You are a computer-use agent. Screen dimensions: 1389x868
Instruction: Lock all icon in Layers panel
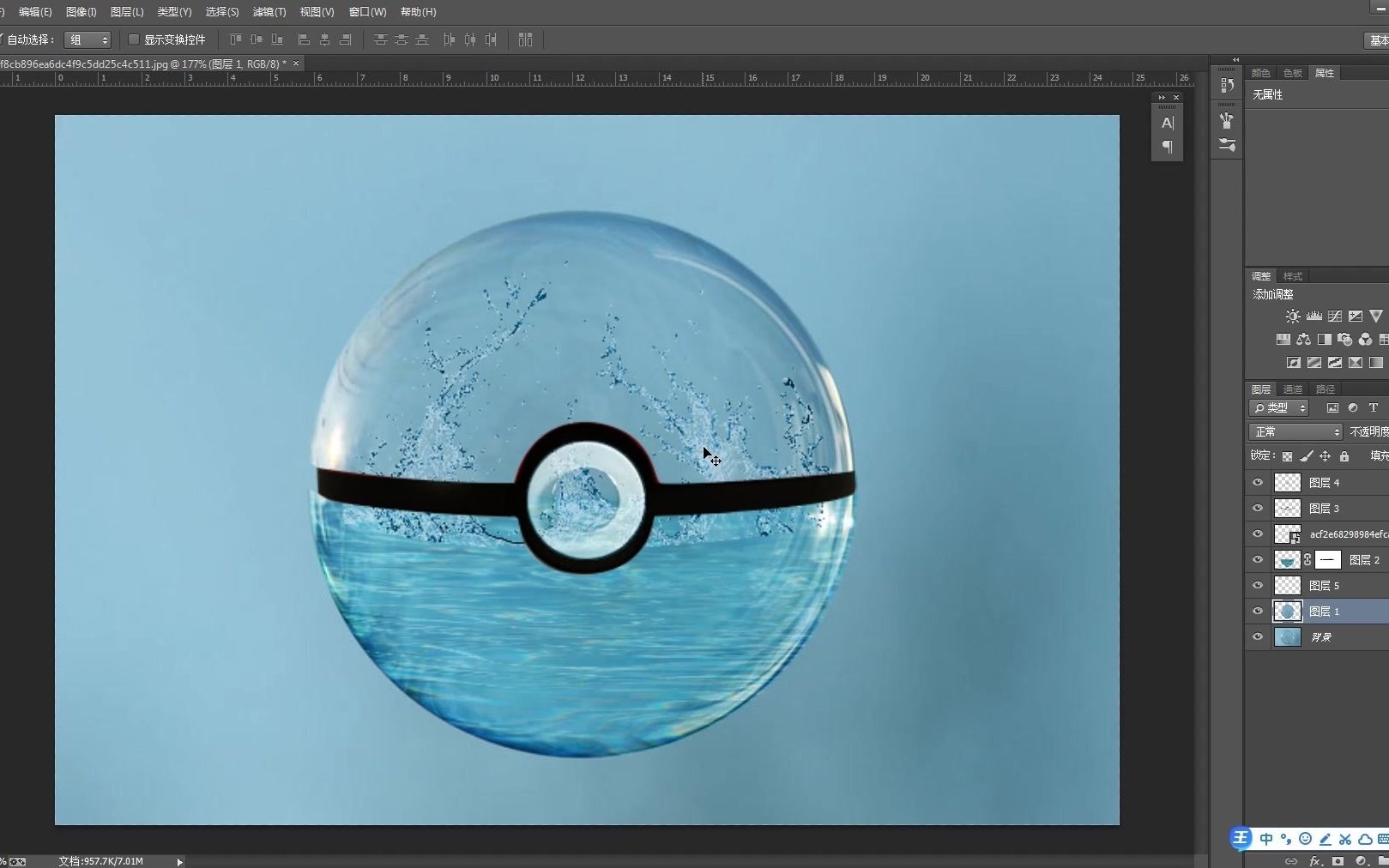click(x=1344, y=456)
